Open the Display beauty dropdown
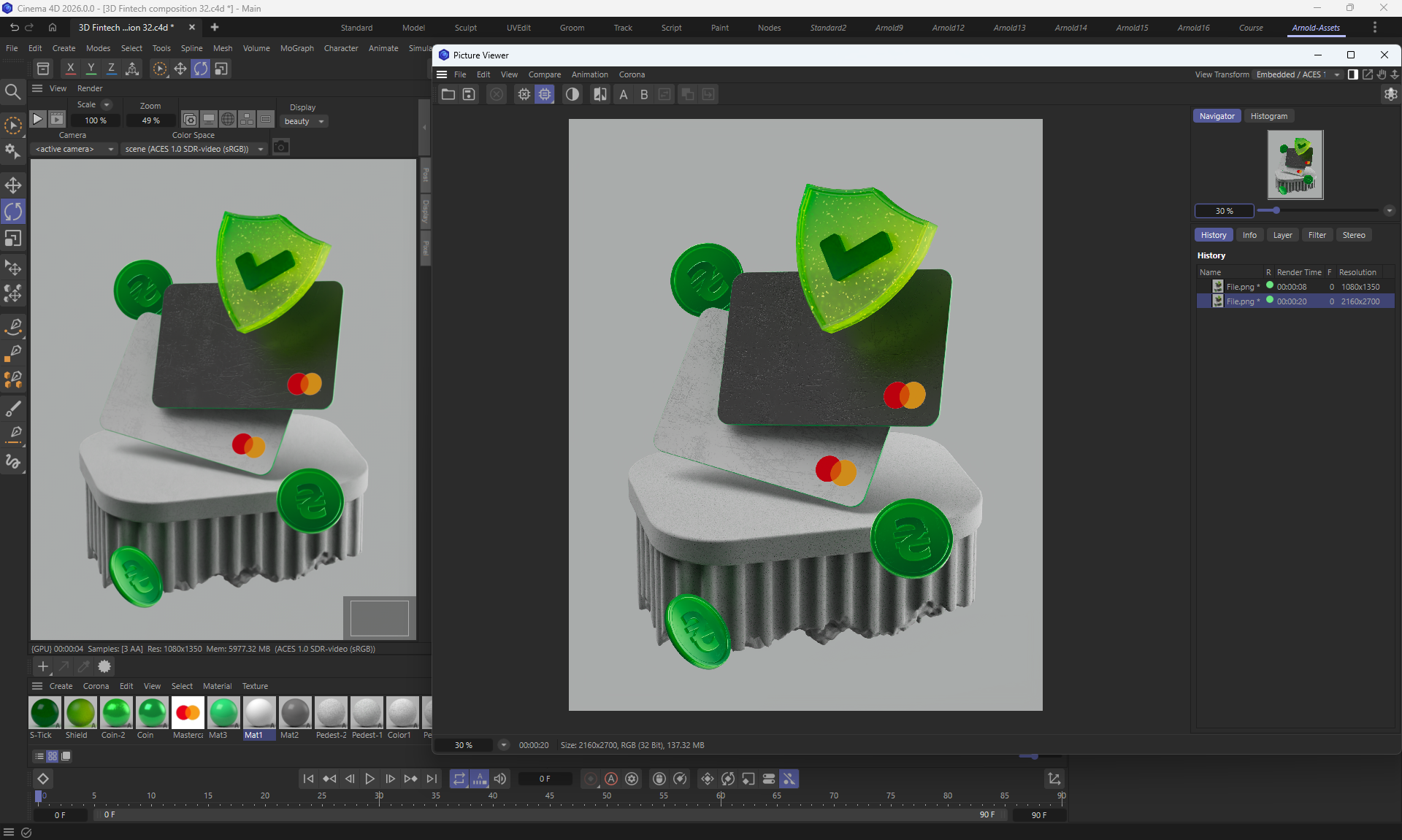Viewport: 1402px width, 840px height. 304,121
